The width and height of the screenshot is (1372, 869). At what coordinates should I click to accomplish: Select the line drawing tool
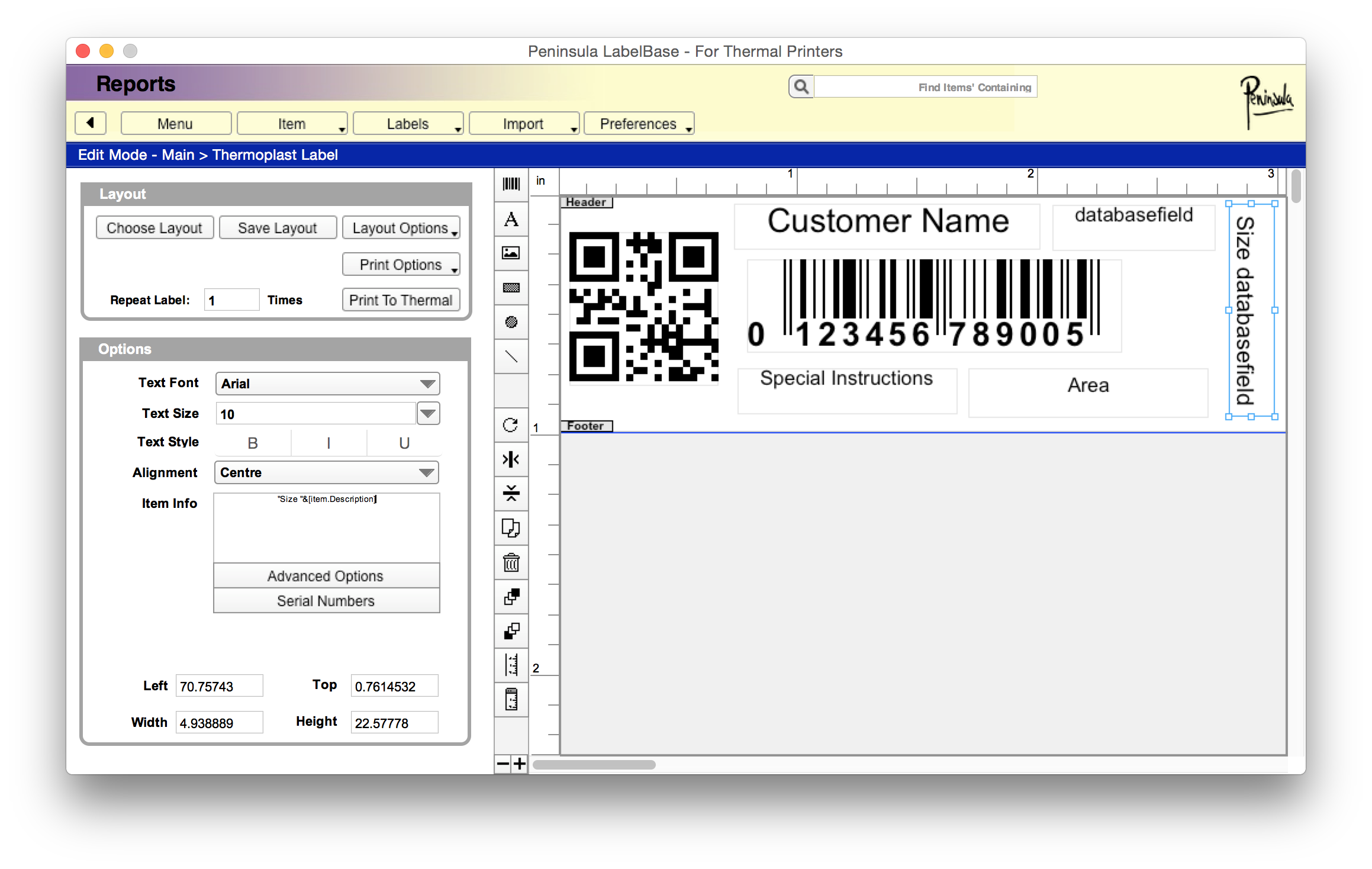[511, 356]
